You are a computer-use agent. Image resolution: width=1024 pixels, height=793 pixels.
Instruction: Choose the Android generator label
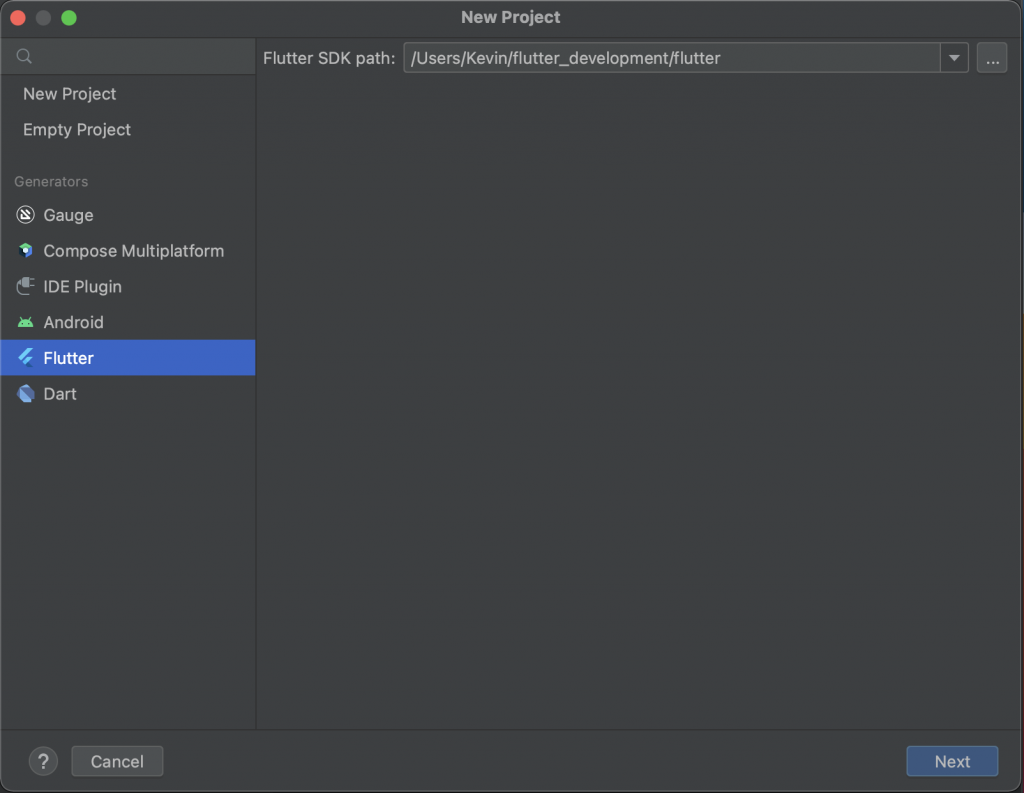click(74, 322)
